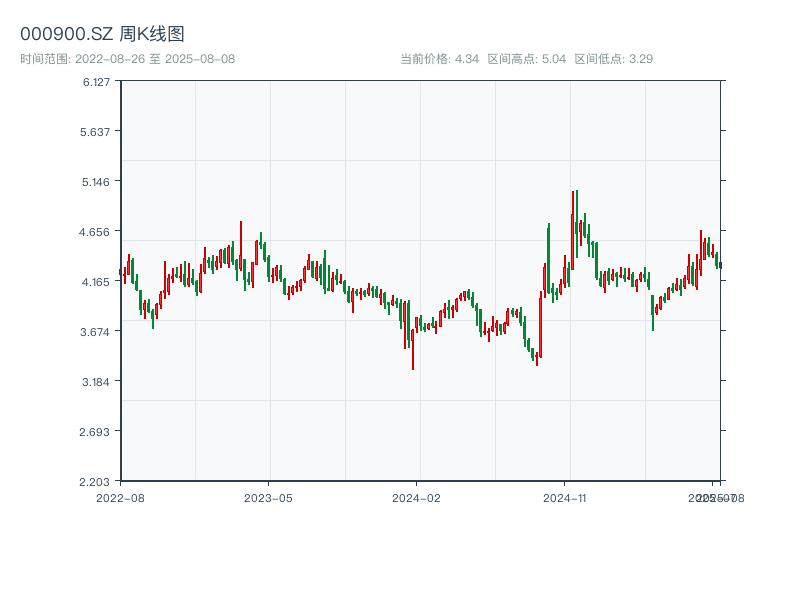Click the 区间高点 5.04 label
The image size is (800, 600).
point(527,59)
